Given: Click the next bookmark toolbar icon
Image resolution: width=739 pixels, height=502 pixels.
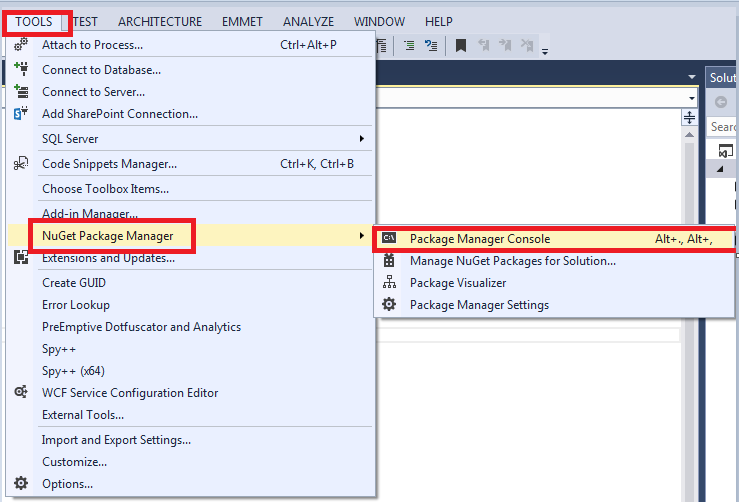Looking at the screenshot, I should click(x=505, y=46).
